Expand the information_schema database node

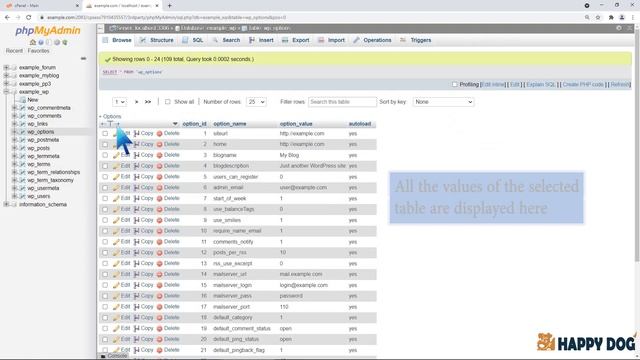point(6,204)
